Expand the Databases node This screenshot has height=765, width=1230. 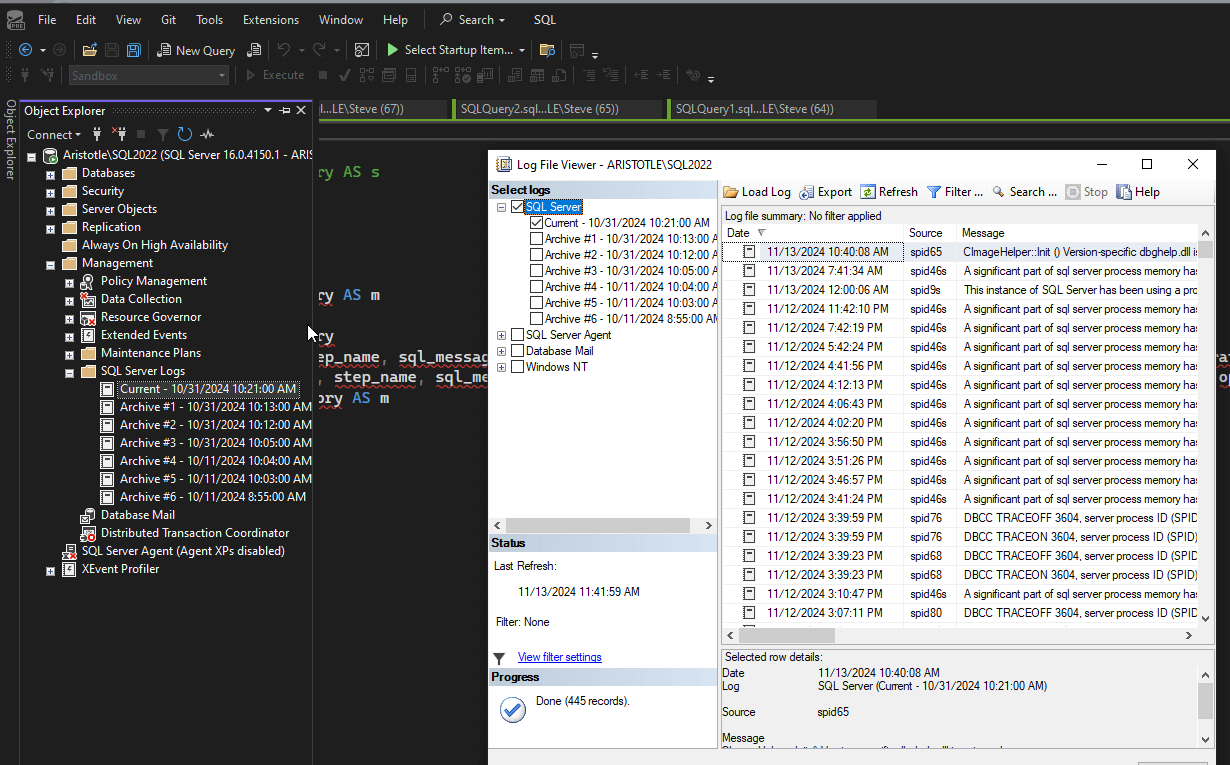click(50, 173)
